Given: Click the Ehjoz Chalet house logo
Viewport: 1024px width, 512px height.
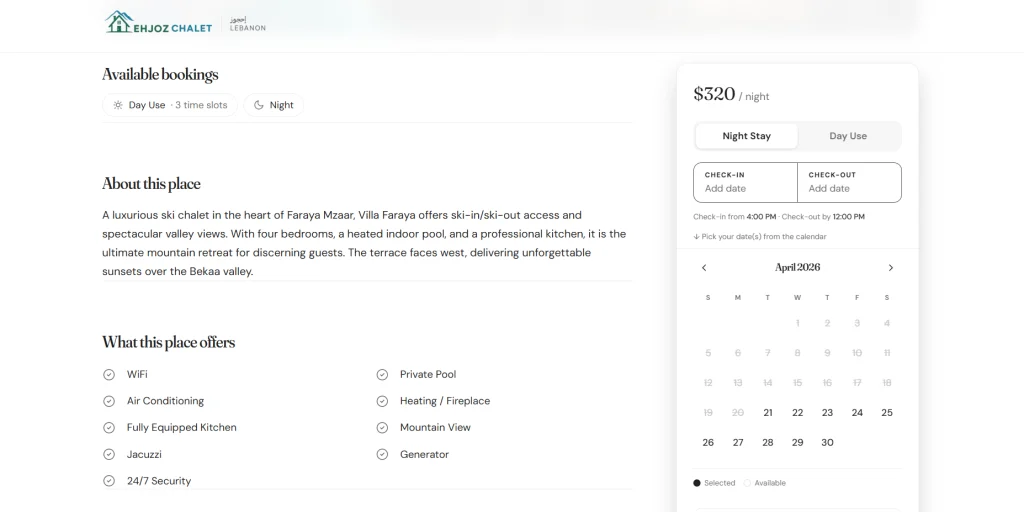Looking at the screenshot, I should coord(120,22).
